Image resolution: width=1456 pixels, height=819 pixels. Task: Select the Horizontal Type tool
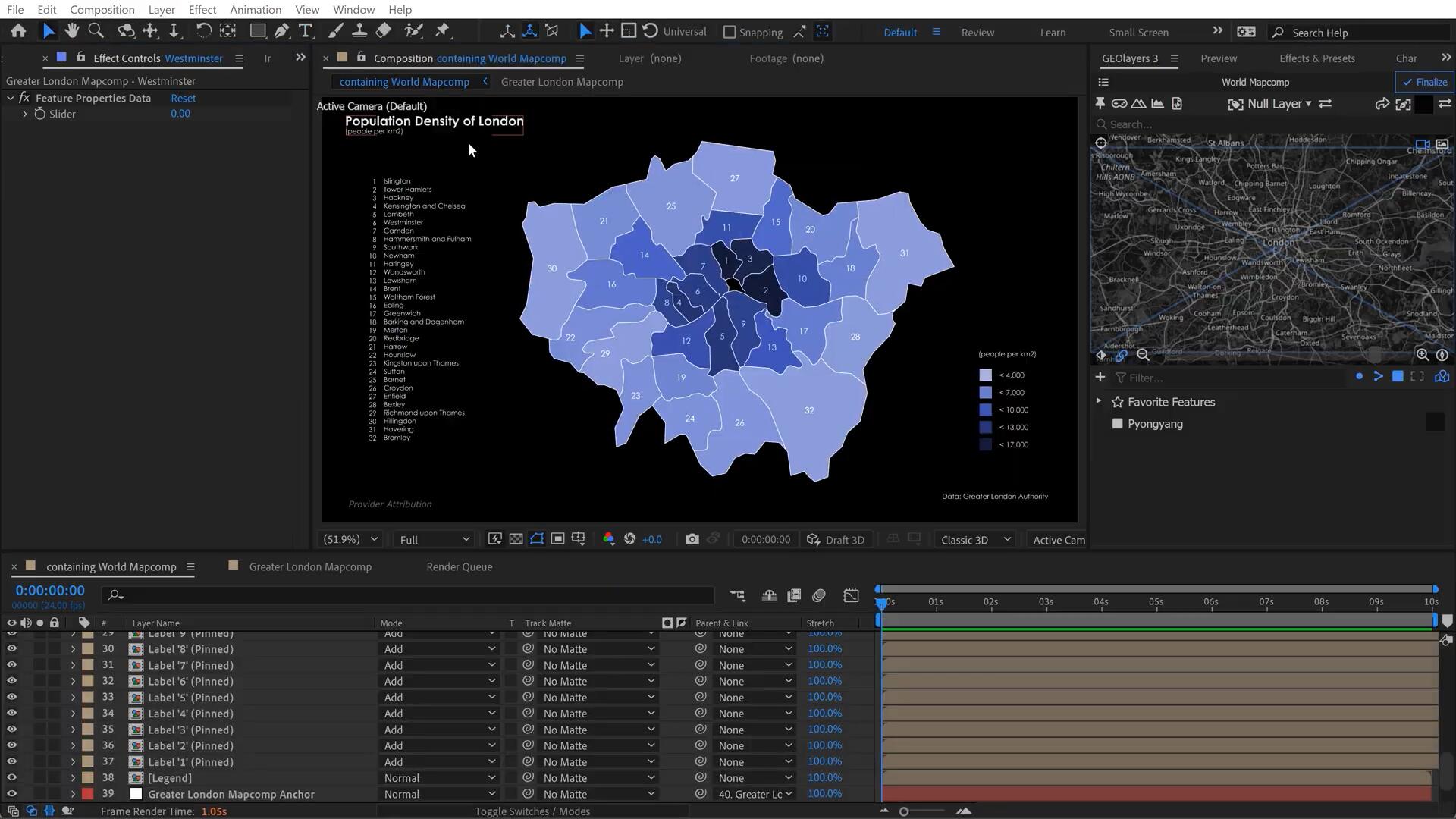pyautogui.click(x=306, y=31)
